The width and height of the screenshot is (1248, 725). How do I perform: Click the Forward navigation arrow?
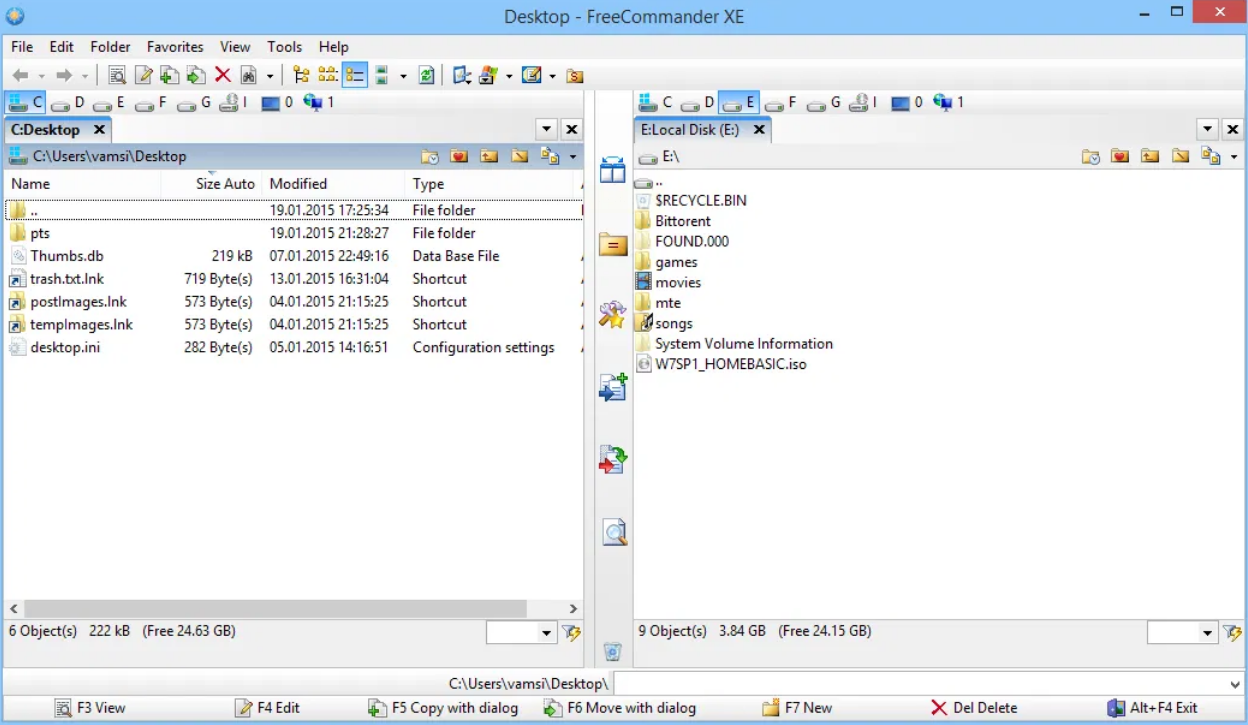[x=64, y=75]
